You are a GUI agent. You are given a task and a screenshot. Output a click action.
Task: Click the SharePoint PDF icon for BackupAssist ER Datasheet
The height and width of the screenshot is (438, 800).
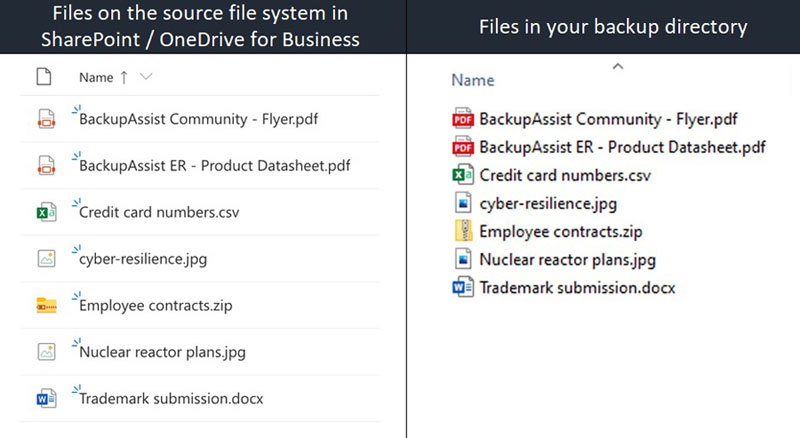pos(46,165)
